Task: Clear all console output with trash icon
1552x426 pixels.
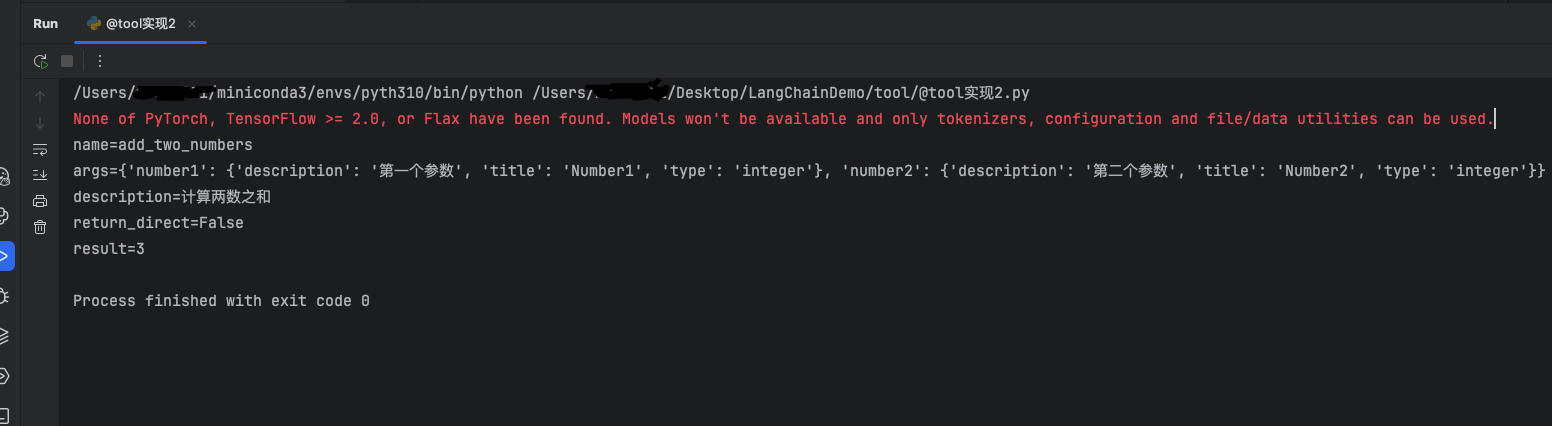Action: pos(40,227)
